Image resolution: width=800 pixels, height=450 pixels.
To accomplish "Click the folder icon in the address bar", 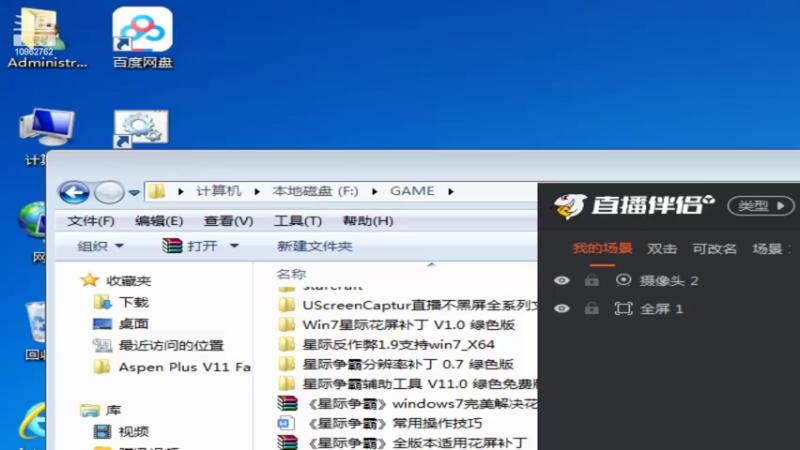I will point(157,191).
